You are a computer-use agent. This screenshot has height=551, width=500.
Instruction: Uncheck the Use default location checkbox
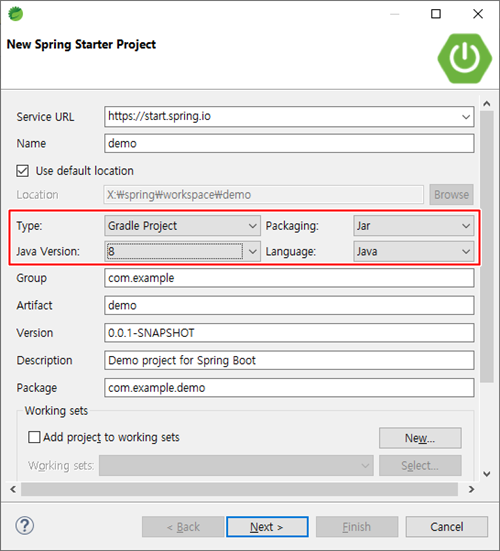22,171
